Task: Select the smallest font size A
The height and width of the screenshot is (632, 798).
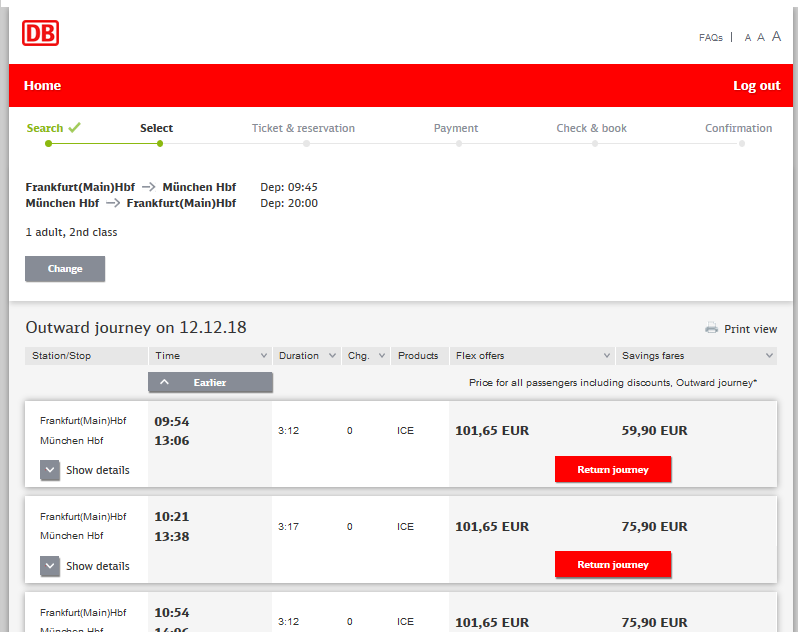Action: (748, 38)
